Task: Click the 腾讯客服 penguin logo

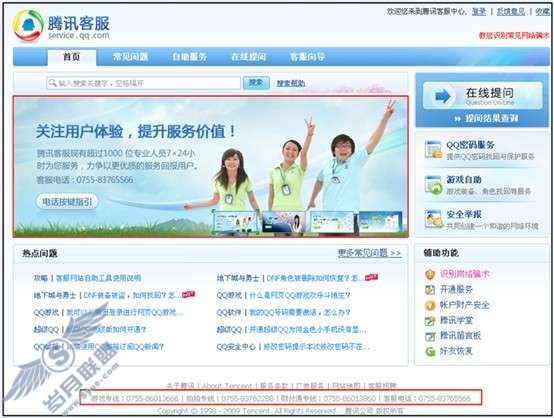Action: tap(28, 25)
